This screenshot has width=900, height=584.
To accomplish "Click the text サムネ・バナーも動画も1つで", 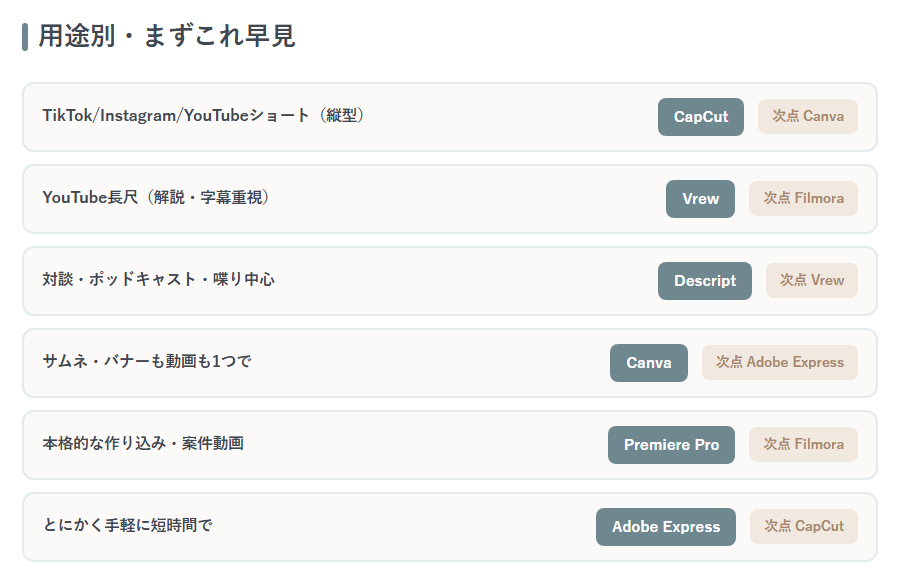I will tap(147, 362).
